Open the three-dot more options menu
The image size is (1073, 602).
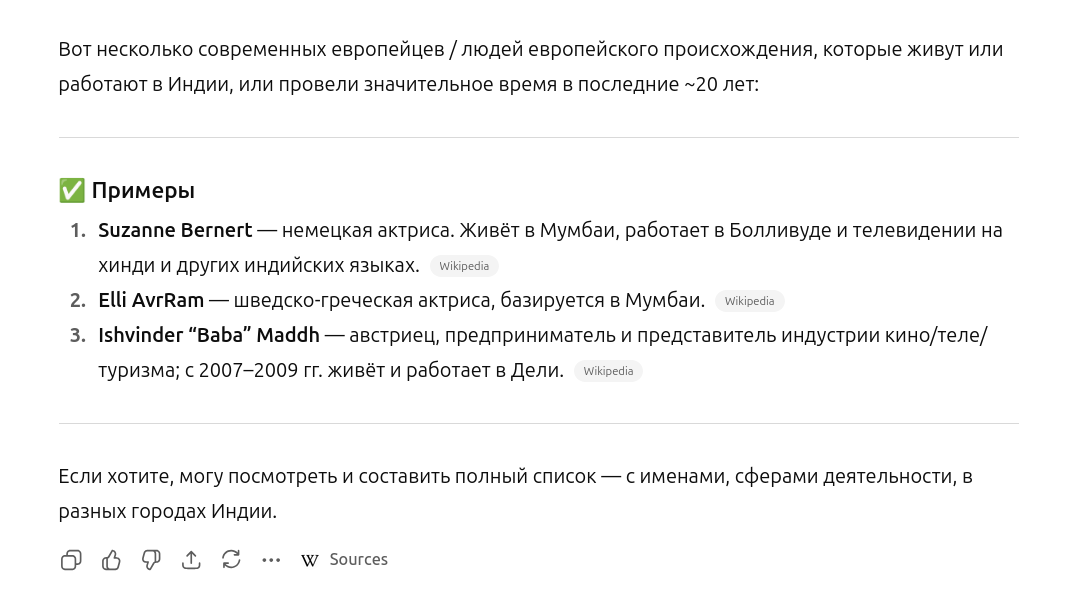point(271,560)
